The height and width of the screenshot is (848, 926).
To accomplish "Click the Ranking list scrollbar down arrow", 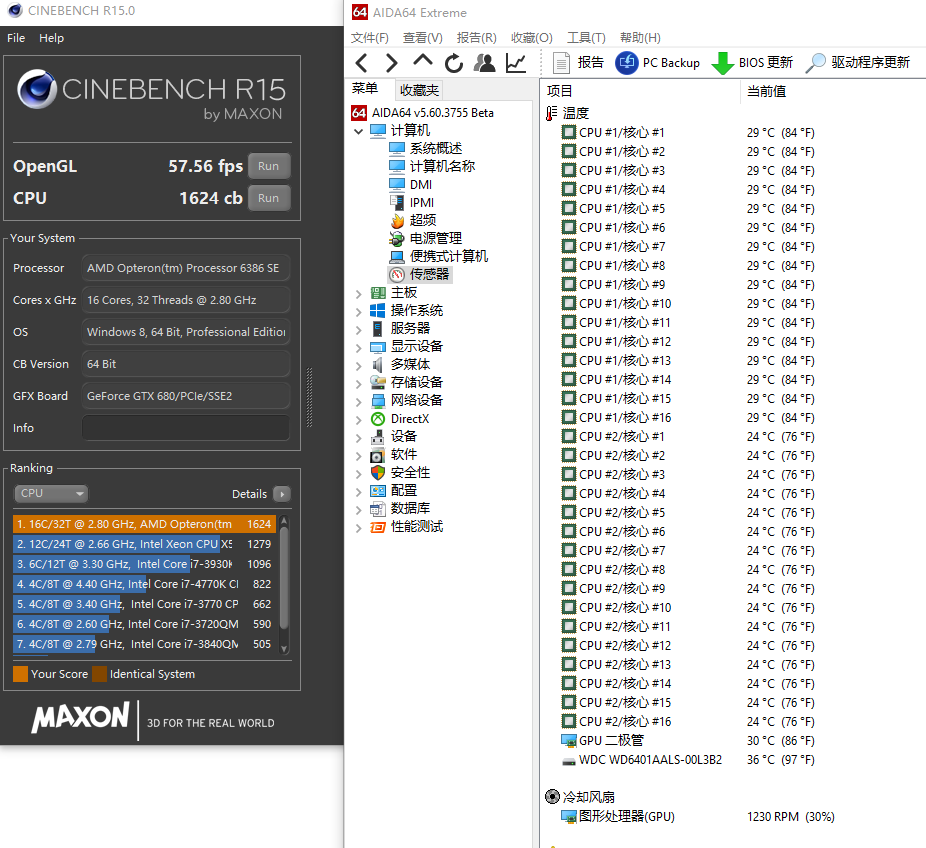I will (x=284, y=649).
